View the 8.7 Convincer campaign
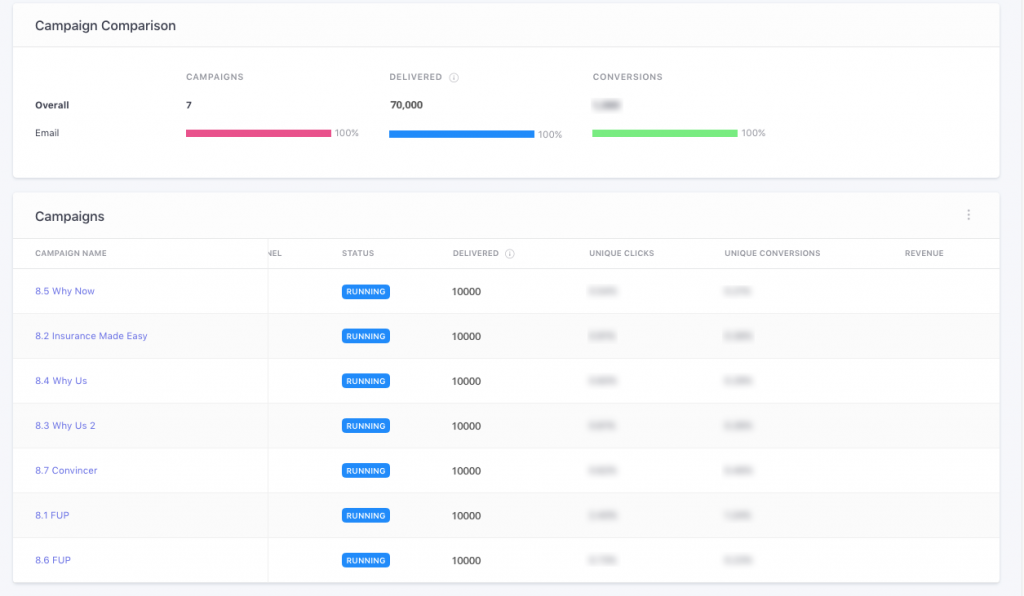 click(66, 471)
